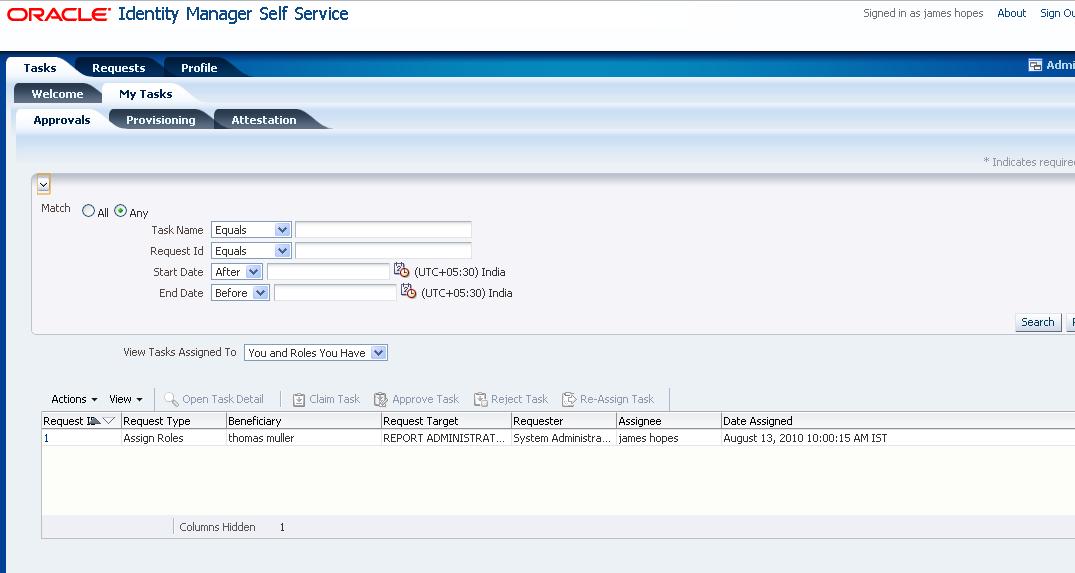Open the About link
Viewport: 1075px width, 573px height.
[1011, 13]
